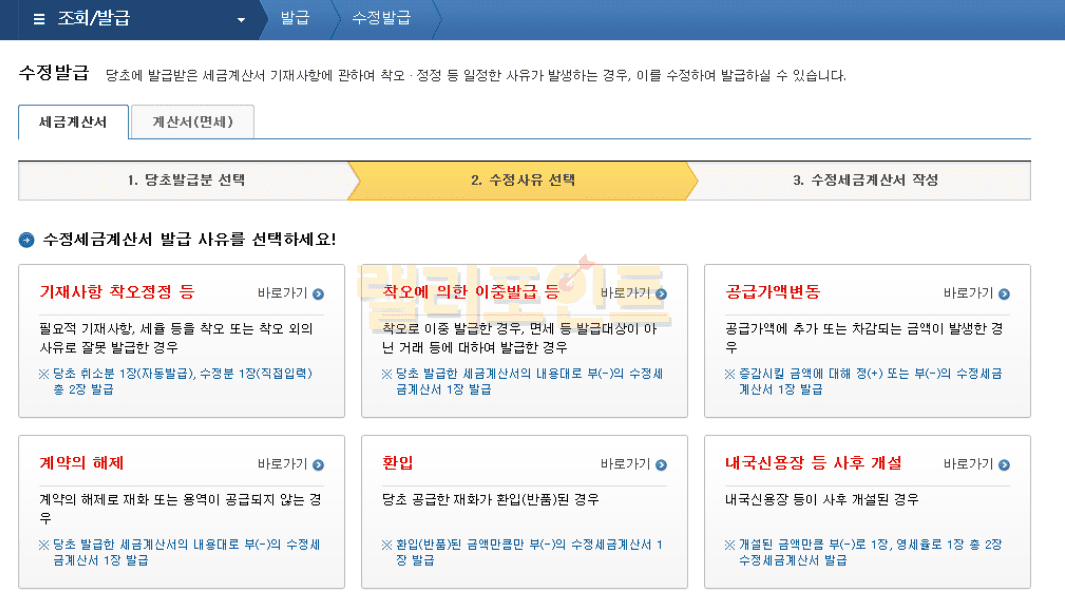
Task: Go to step 1 당초발급분 선택
Action: (185, 180)
